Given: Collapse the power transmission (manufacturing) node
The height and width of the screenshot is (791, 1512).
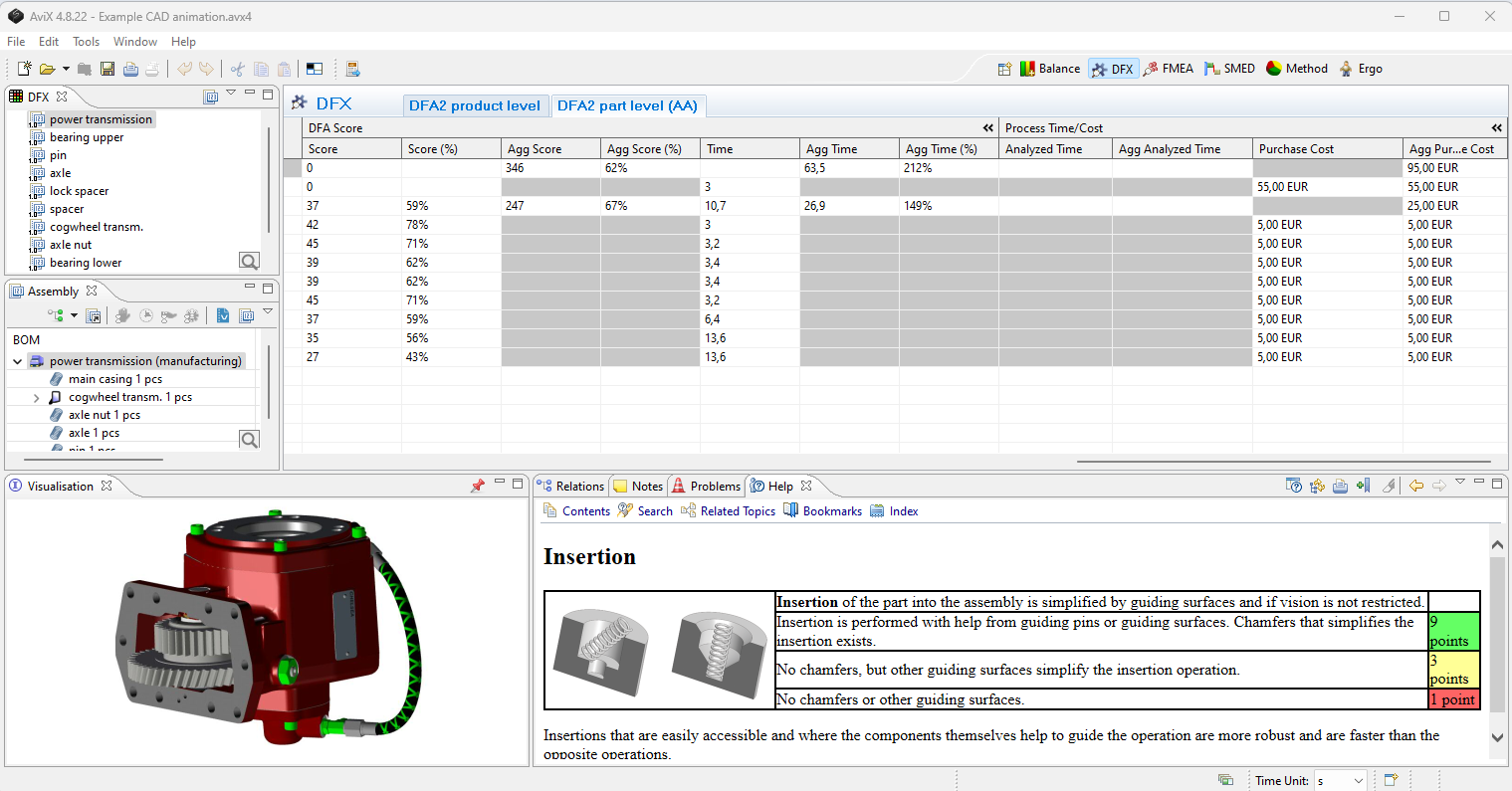Looking at the screenshot, I should (17, 361).
